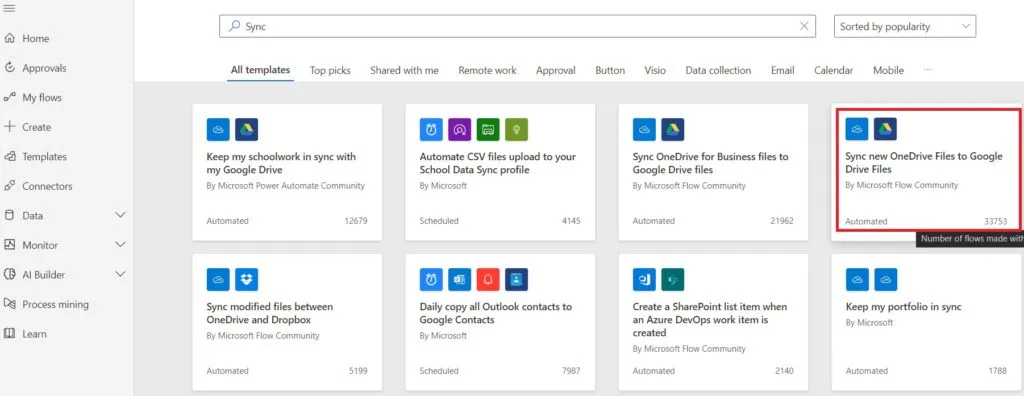Screen dimensions: 1024x396
Task: Click the search magnifier icon
Action: coord(234,26)
